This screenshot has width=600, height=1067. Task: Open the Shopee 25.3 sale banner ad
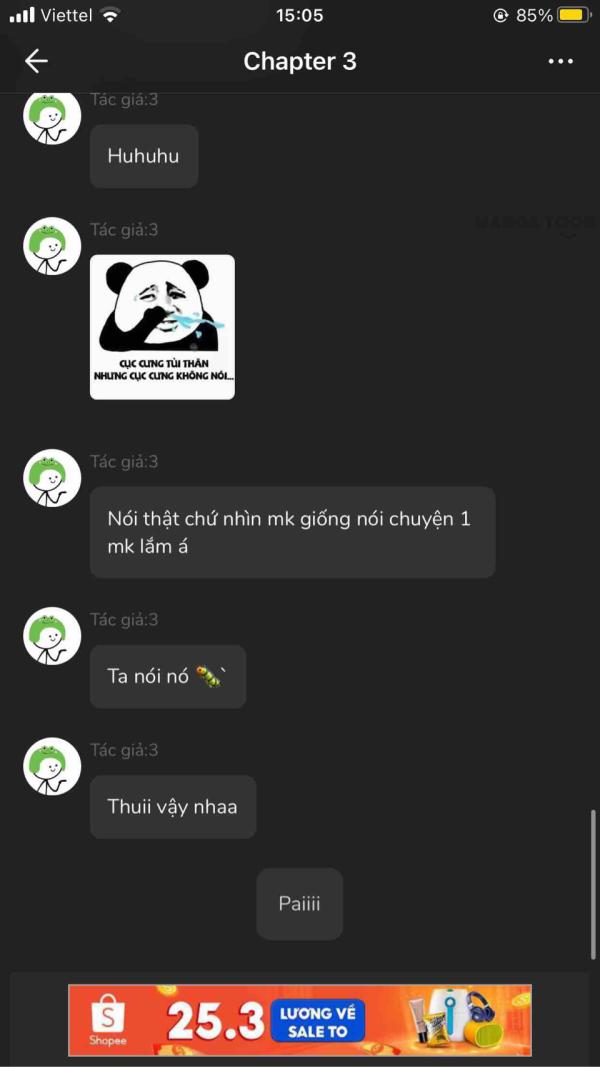[x=300, y=1020]
